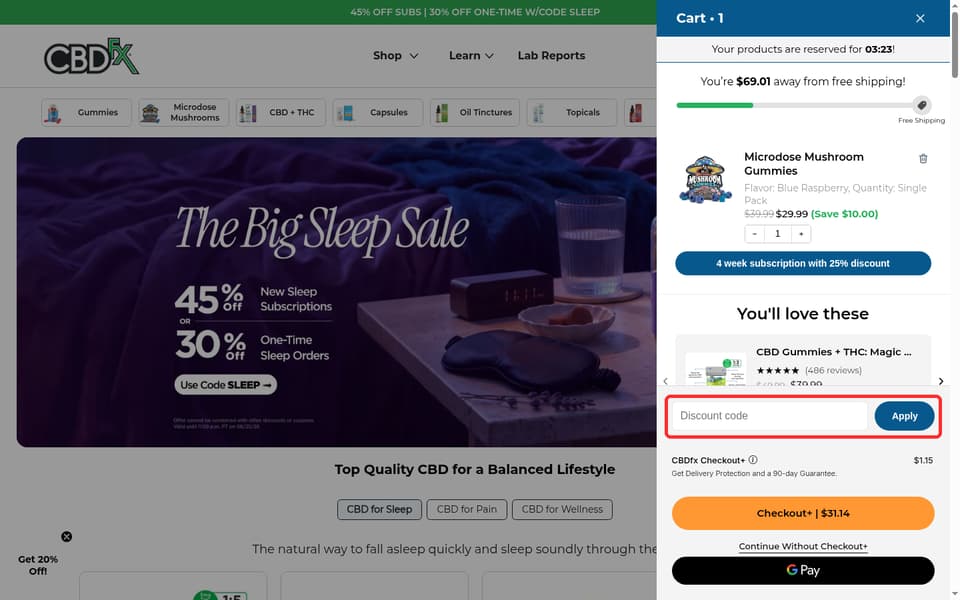The image size is (960, 600).
Task: Close the cart drawer with the X
Action: click(x=920, y=18)
